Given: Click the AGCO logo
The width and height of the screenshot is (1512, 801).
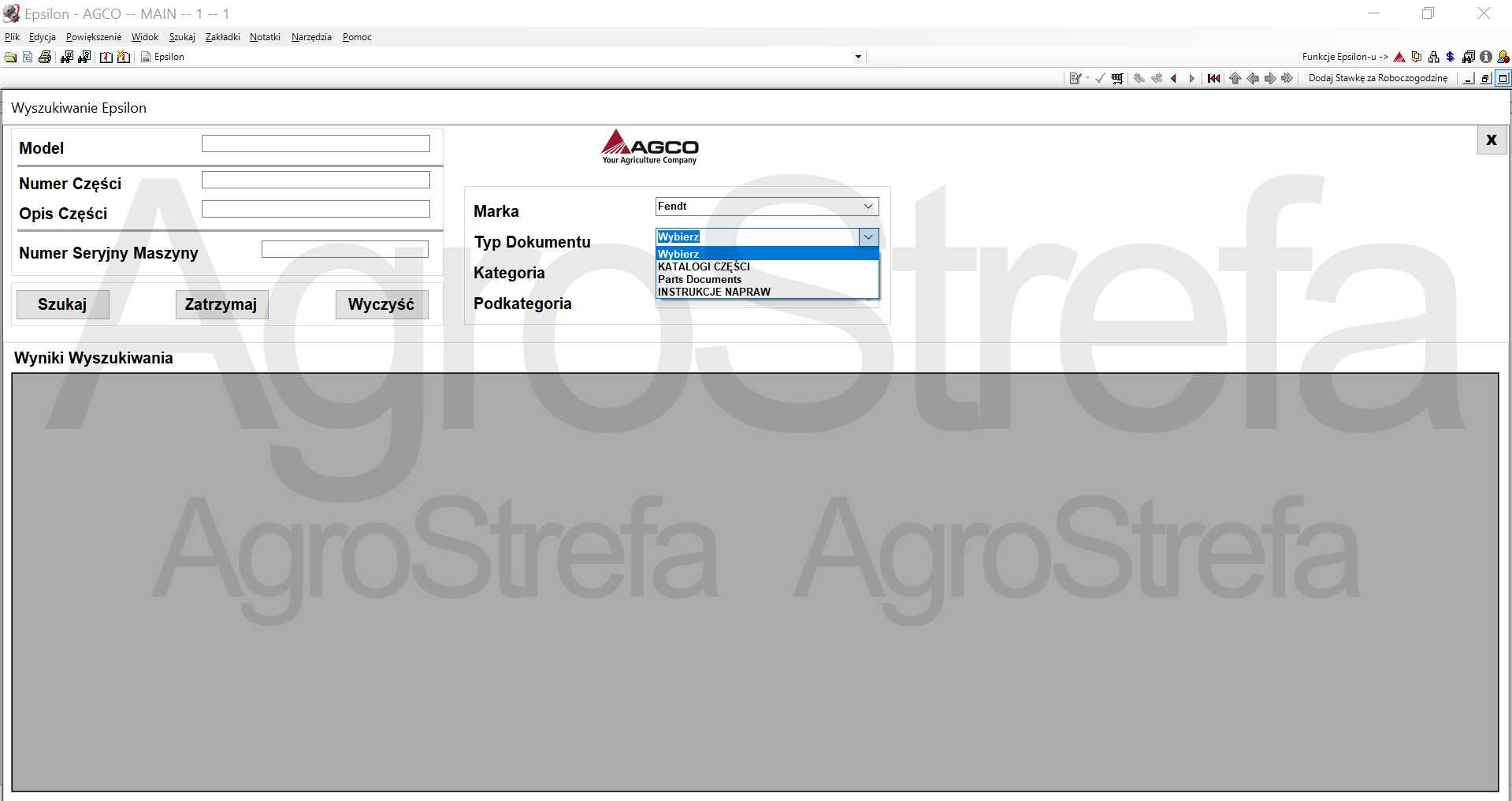Looking at the screenshot, I should click(x=650, y=147).
